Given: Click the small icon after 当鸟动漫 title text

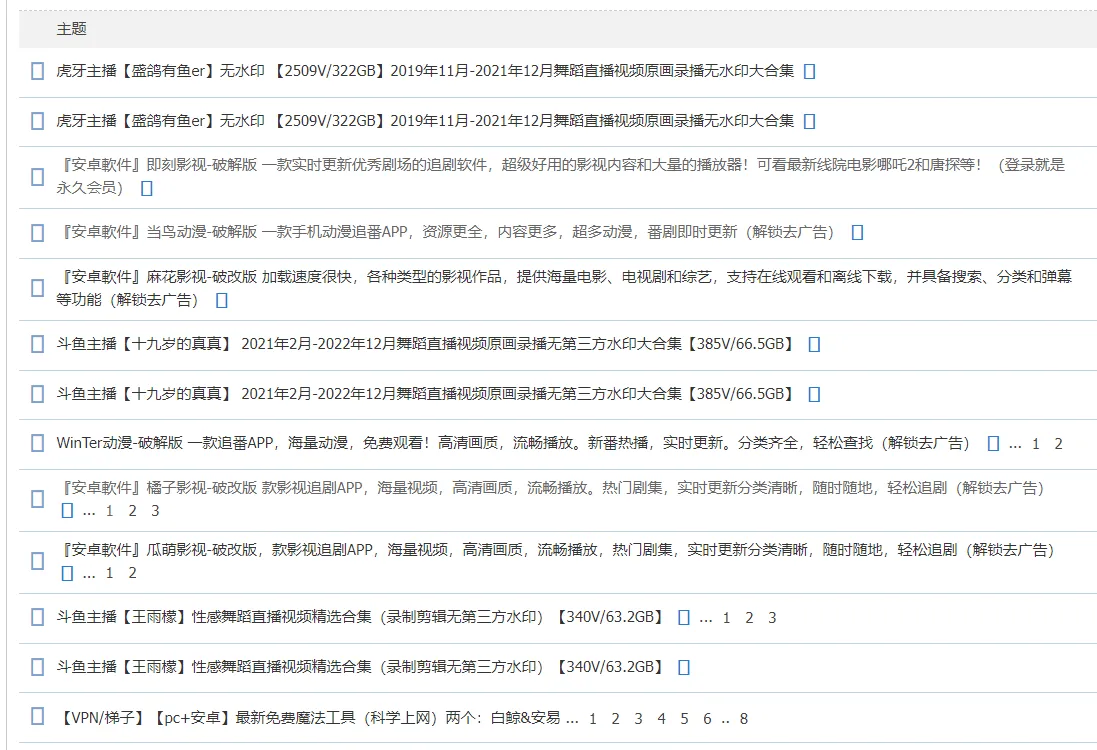Looking at the screenshot, I should 857,232.
